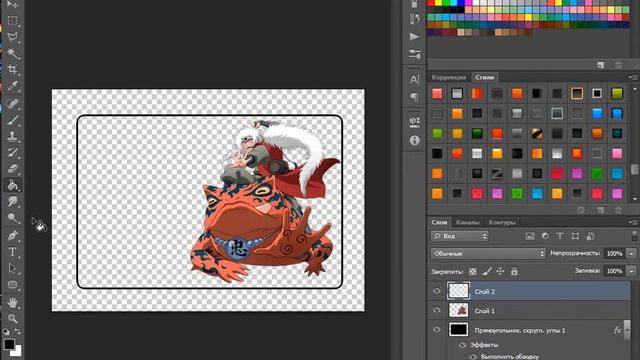Open the Вид layer filter dropdown

tap(460, 236)
